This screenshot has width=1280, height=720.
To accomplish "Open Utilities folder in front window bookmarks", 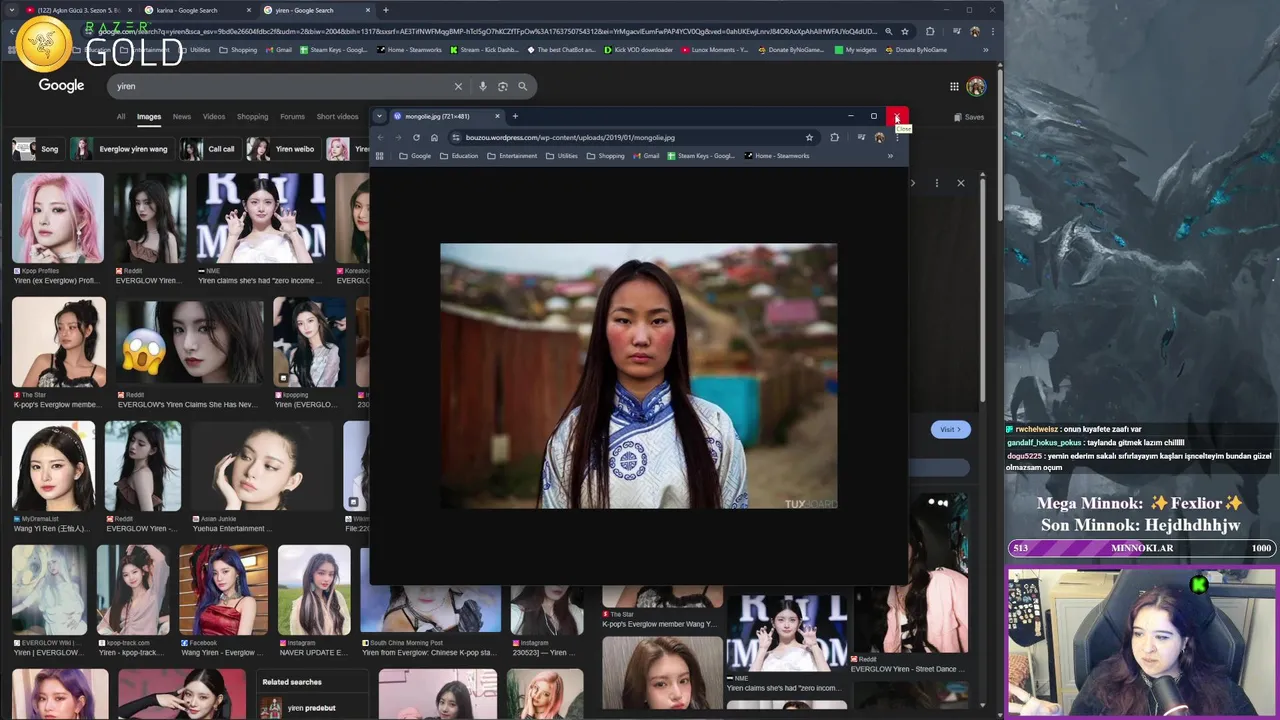I will pyautogui.click(x=562, y=156).
